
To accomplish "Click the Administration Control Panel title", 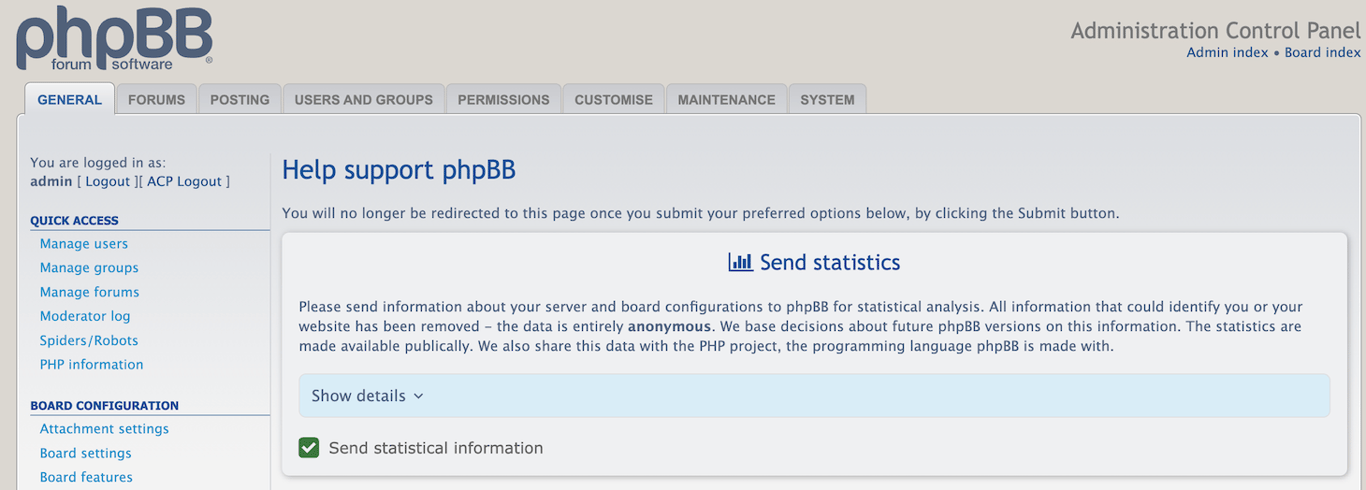I will coord(1215,30).
